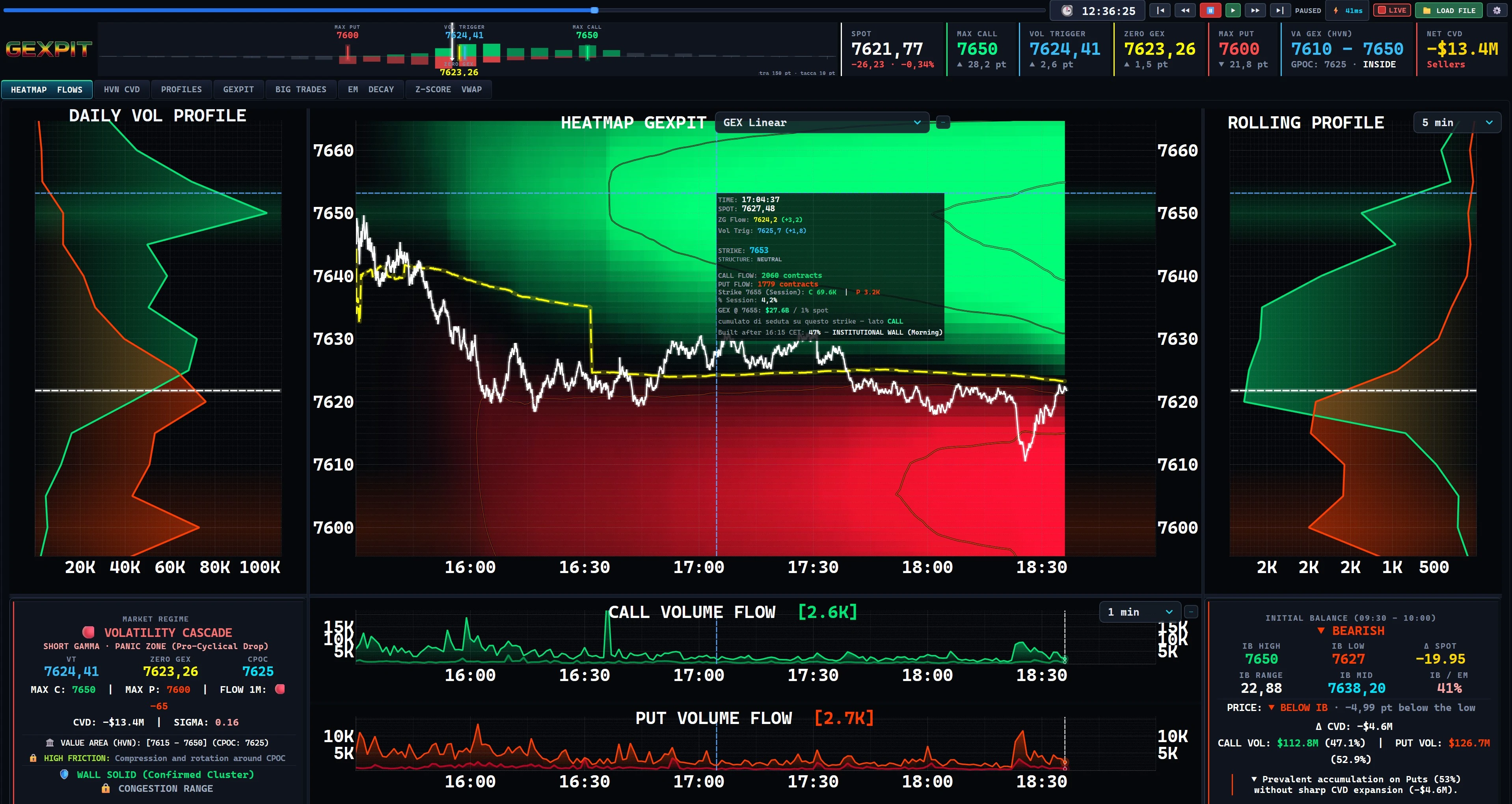
Task: Move the replay progress slider handle
Action: pyautogui.click(x=594, y=10)
